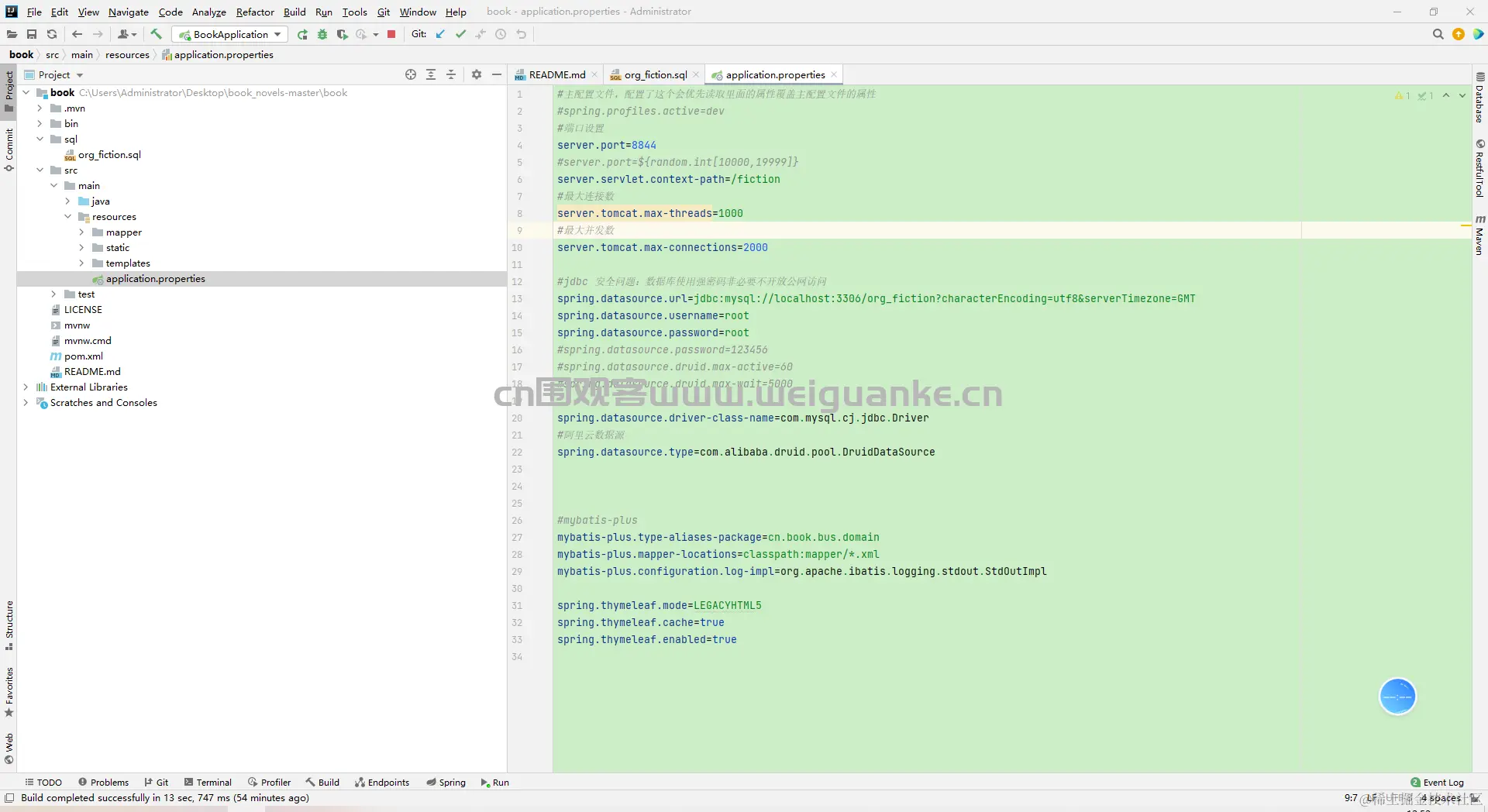Screen dimensions: 1488x812
Task: Click the Open folder toolbar icon
Action: pyautogui.click(x=12, y=34)
